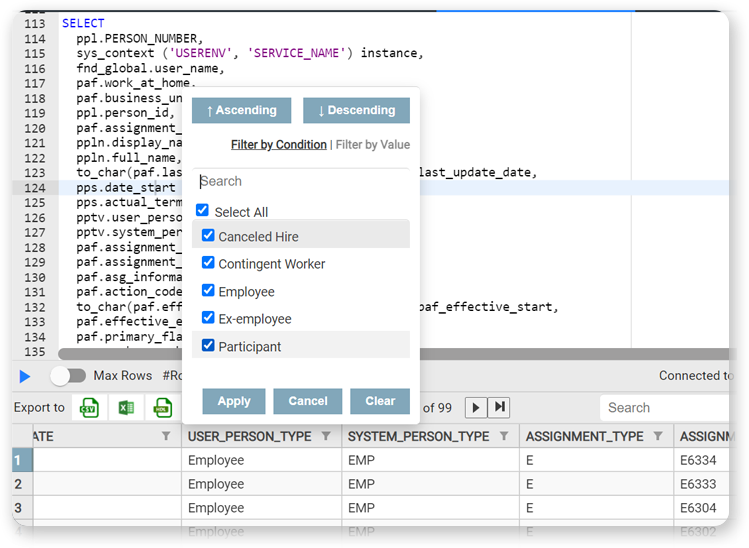Open filter icon on the ATE column

tap(166, 436)
